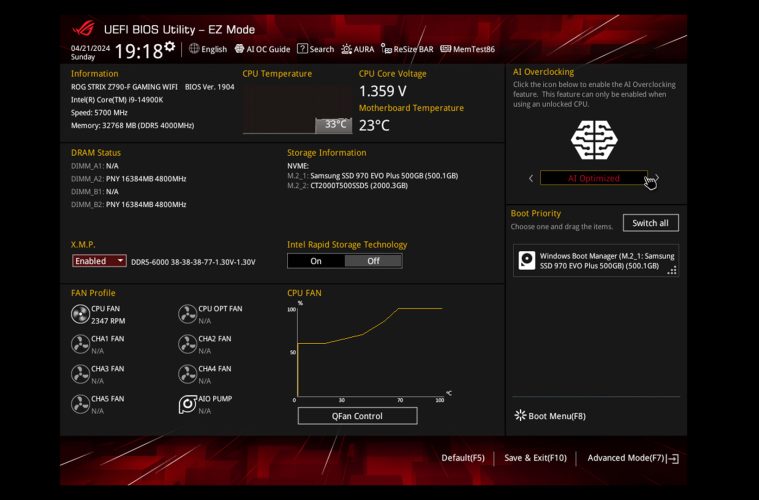Viewport: 759px width, 500px height.
Task: Open the Boot Menu(F8)
Action: (550, 416)
